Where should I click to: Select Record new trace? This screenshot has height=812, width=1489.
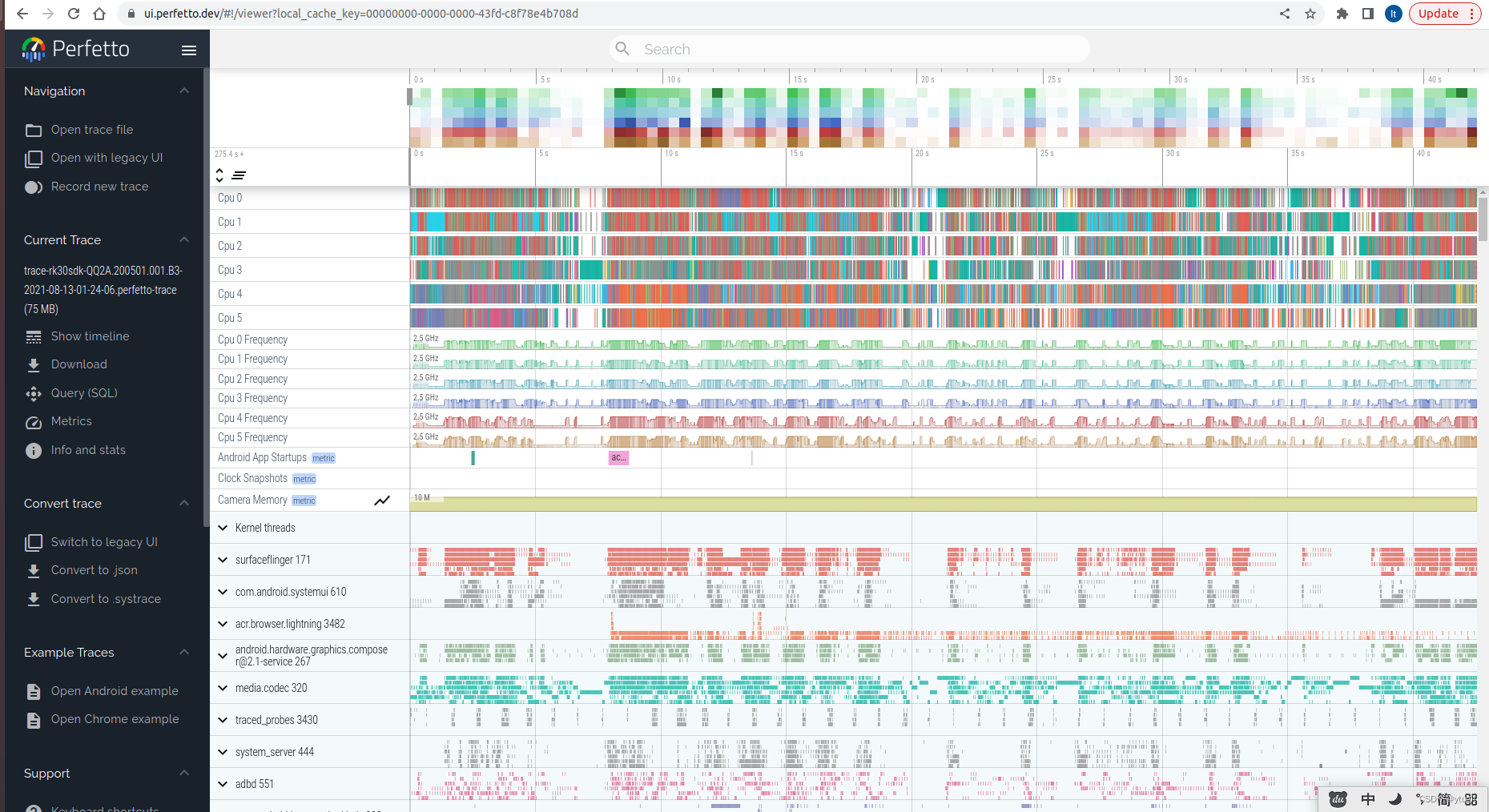100,187
